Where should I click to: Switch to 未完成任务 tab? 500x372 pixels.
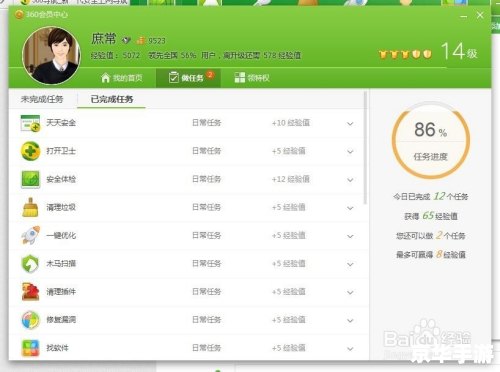point(42,99)
